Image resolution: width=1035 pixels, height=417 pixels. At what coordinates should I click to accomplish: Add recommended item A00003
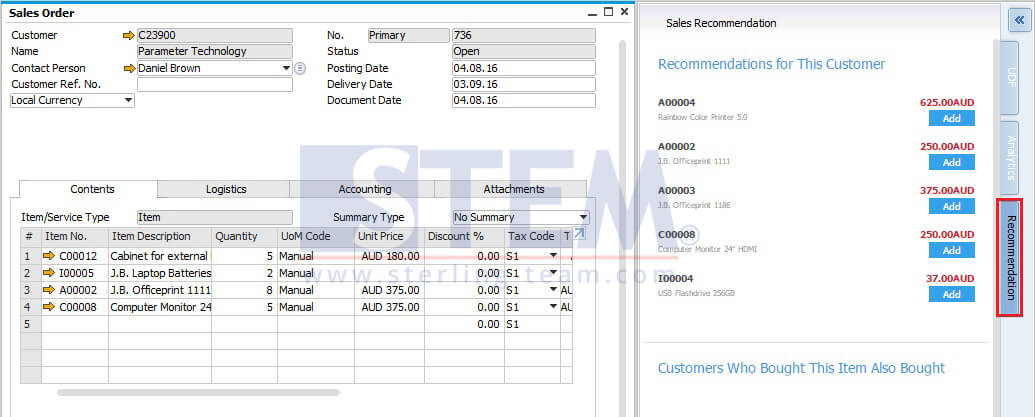(x=951, y=207)
